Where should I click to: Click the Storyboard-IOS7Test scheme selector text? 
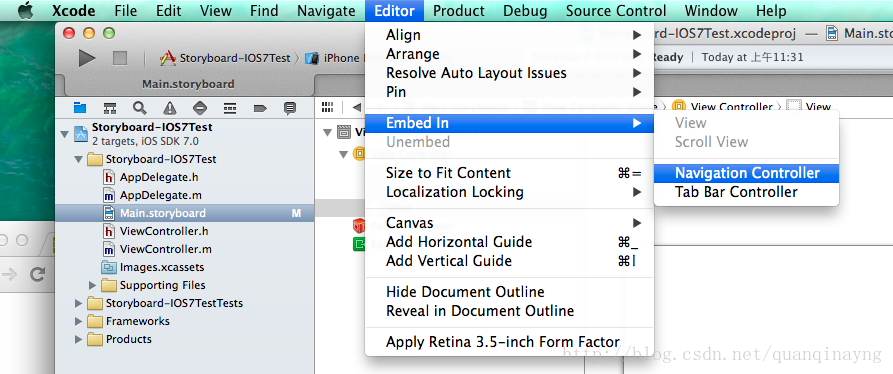[x=235, y=58]
